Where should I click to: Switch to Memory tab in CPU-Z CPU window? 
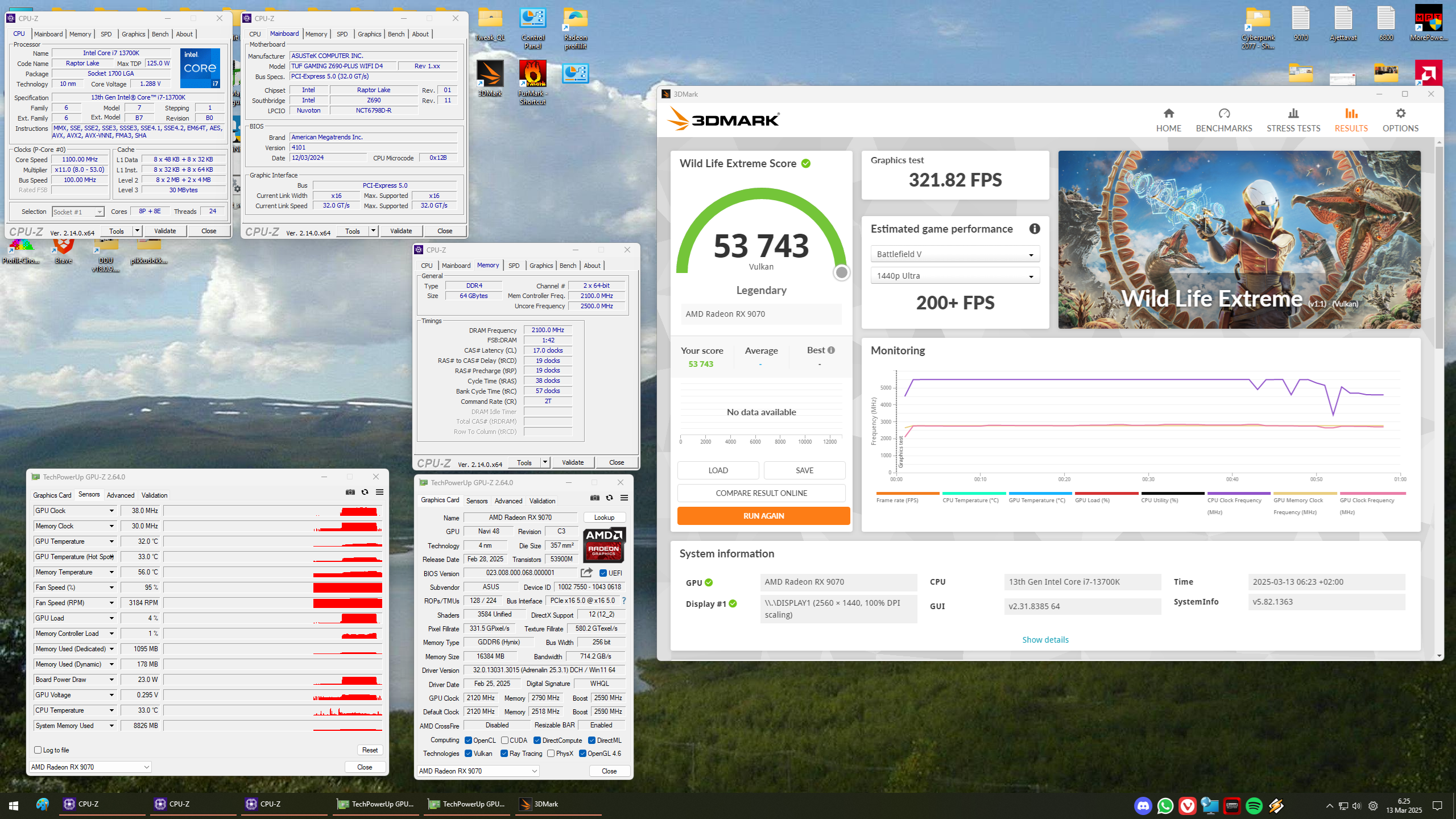click(x=80, y=34)
